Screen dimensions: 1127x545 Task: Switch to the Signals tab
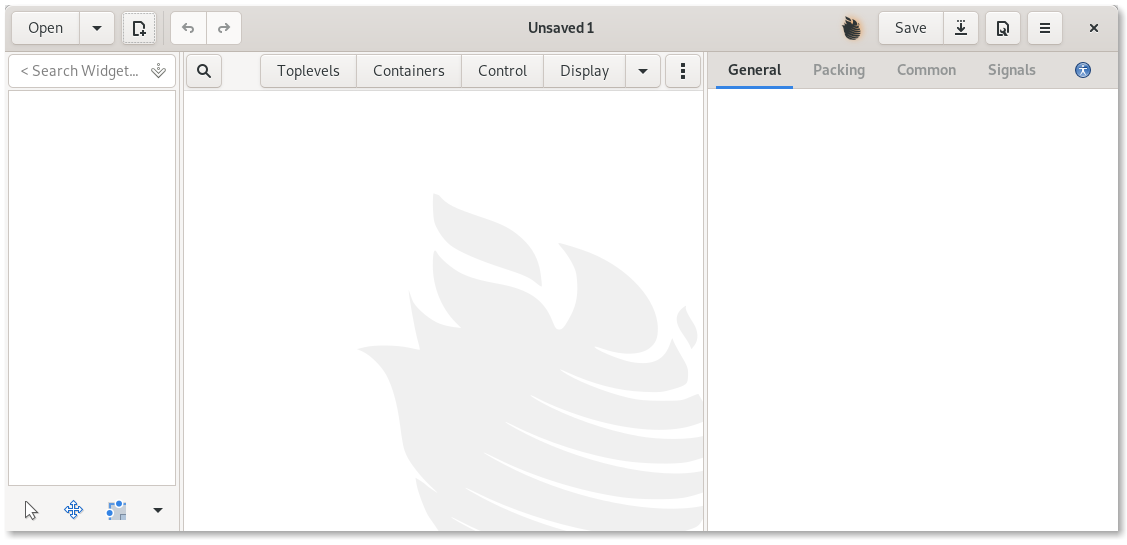(x=1011, y=70)
